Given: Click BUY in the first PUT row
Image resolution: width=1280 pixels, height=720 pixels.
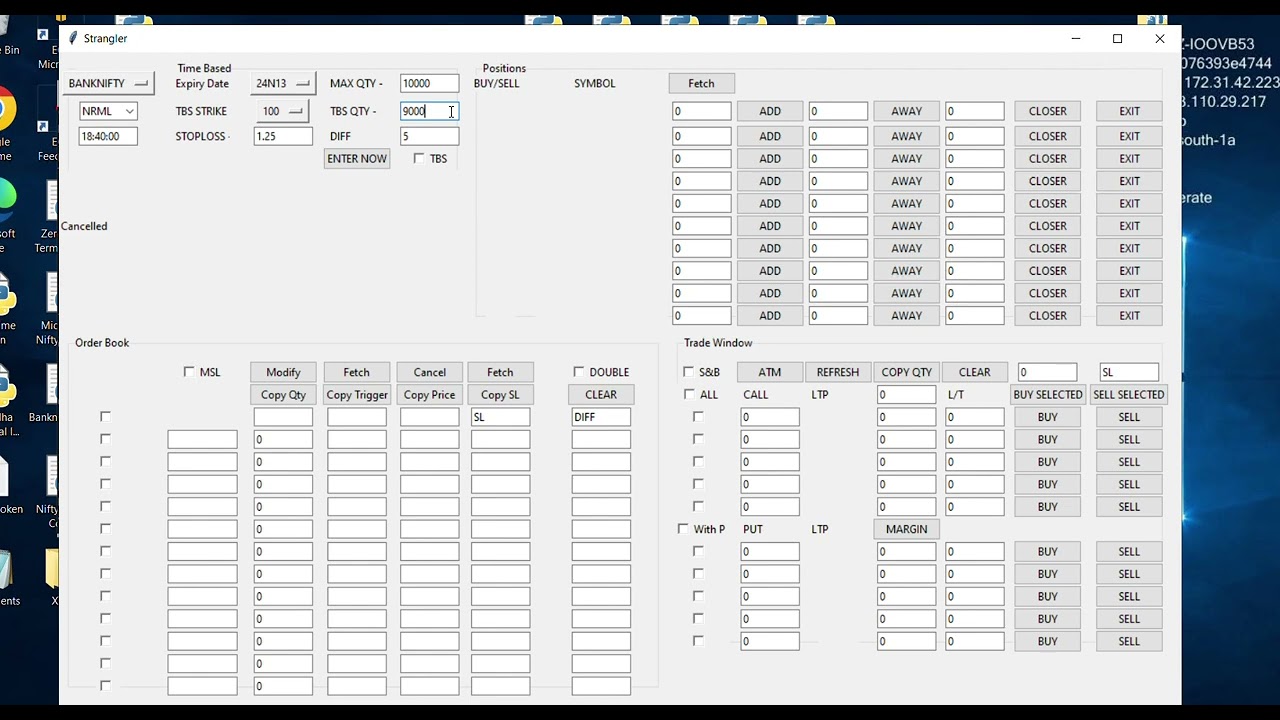Looking at the screenshot, I should (x=1047, y=551).
